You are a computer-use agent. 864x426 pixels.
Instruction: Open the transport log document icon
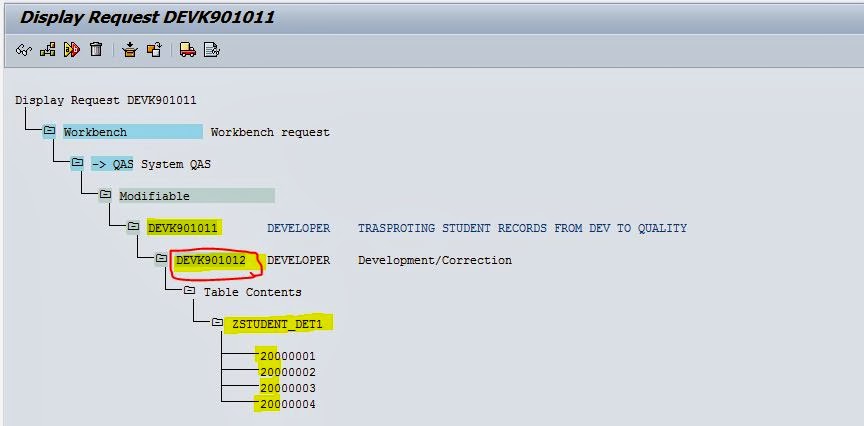212,50
